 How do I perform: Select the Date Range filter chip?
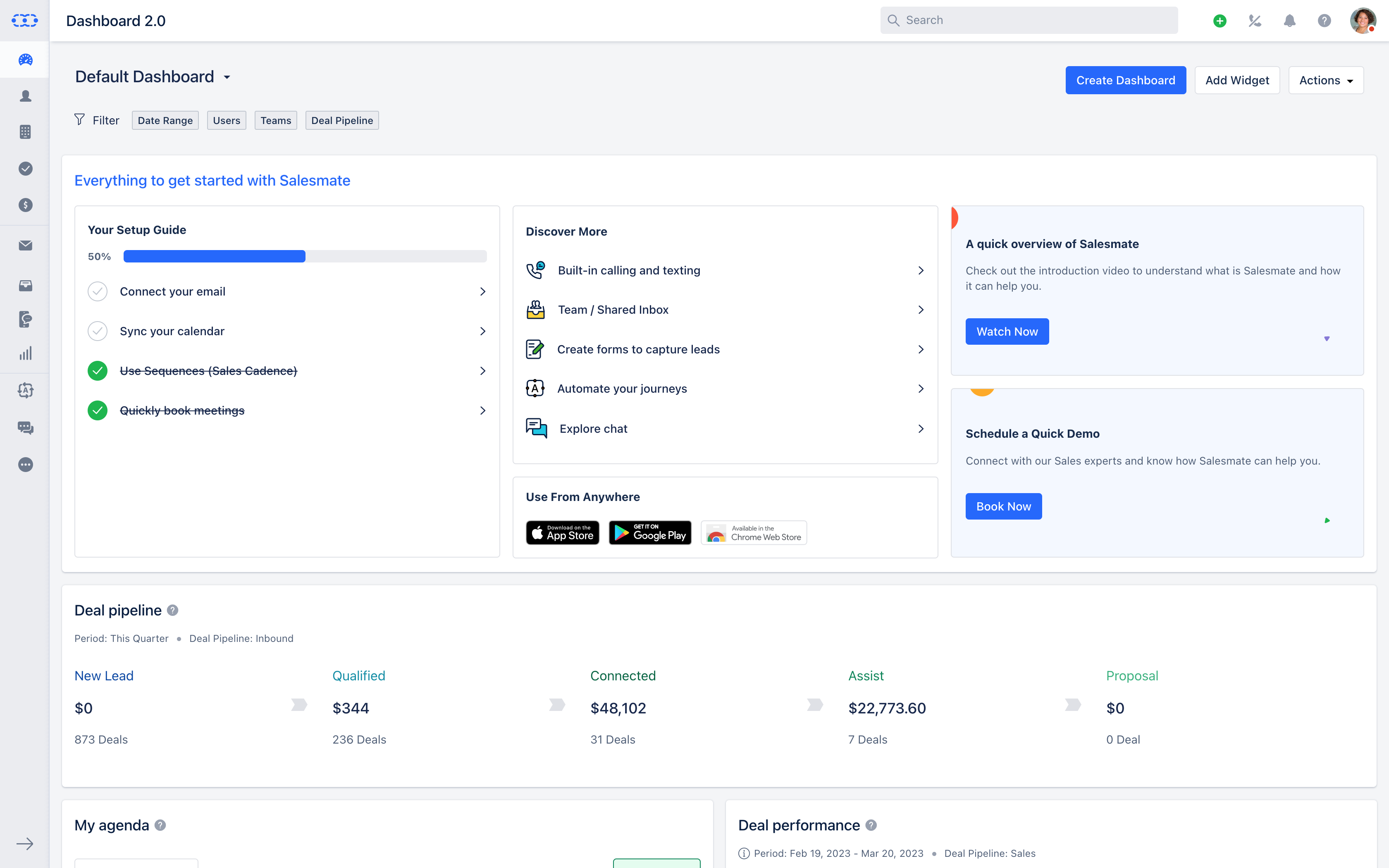pyautogui.click(x=165, y=120)
